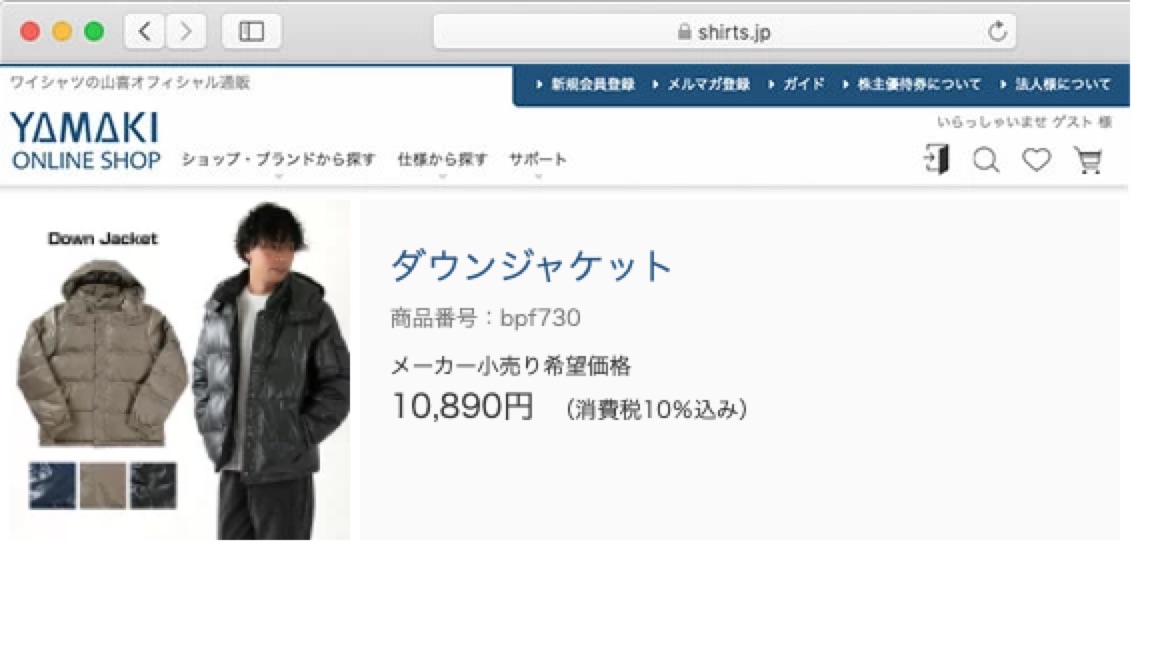Click the shirts.jp address bar

click(x=724, y=31)
